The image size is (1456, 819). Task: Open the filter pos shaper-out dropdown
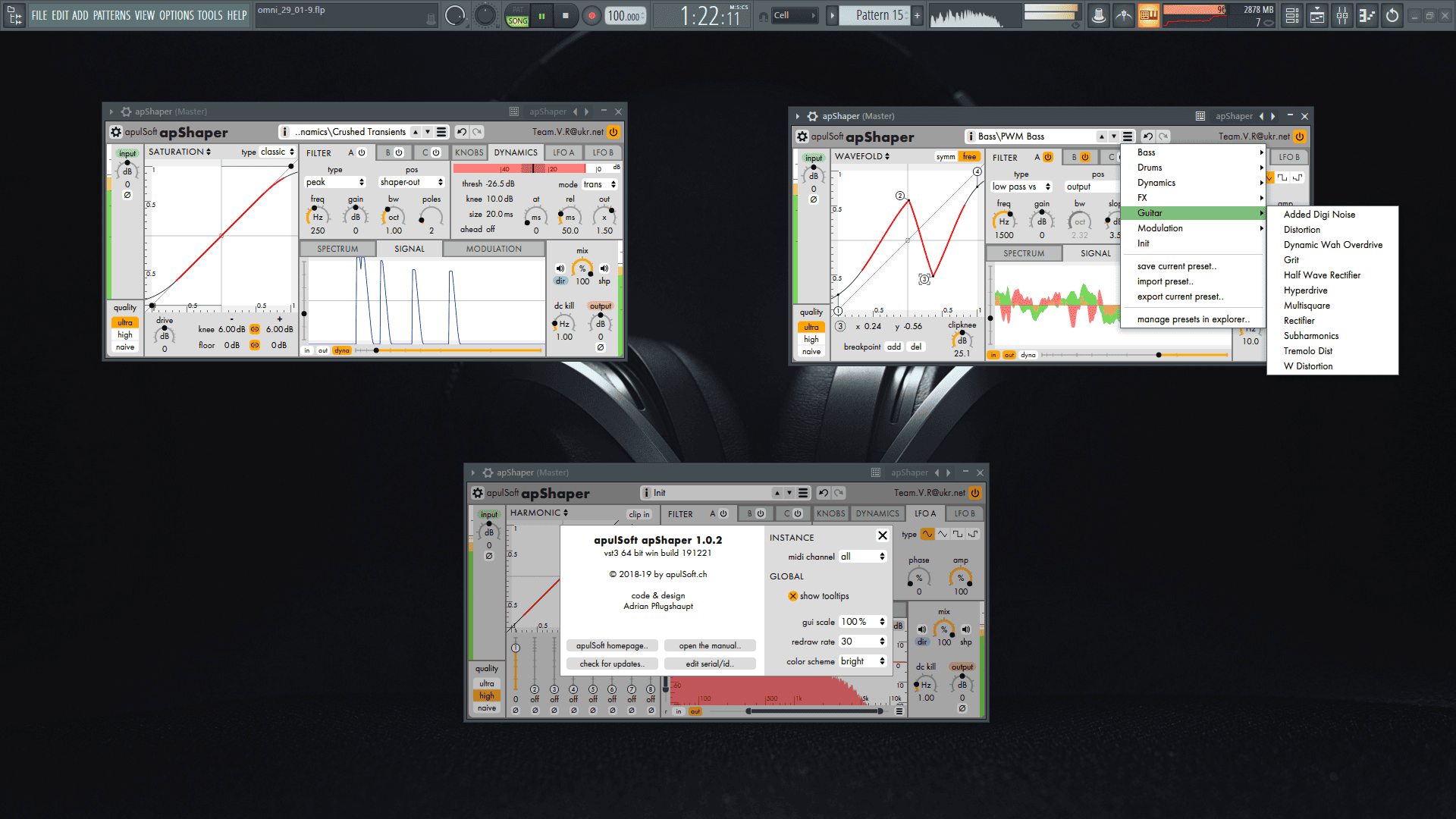pyautogui.click(x=411, y=182)
